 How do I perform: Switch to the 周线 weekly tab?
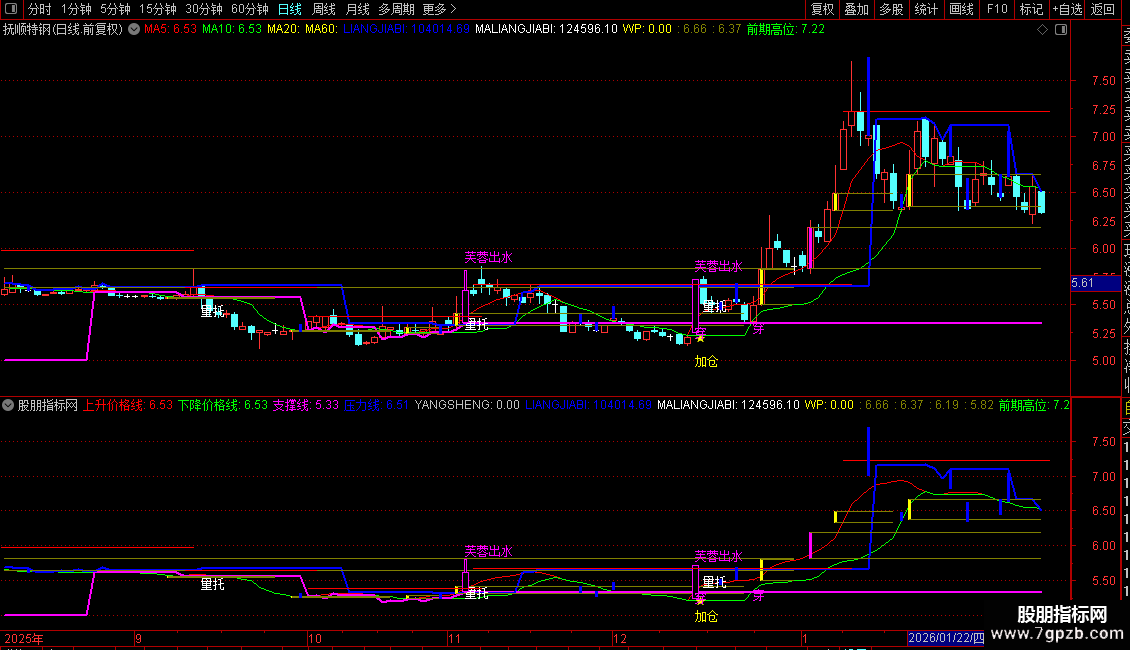(x=324, y=9)
